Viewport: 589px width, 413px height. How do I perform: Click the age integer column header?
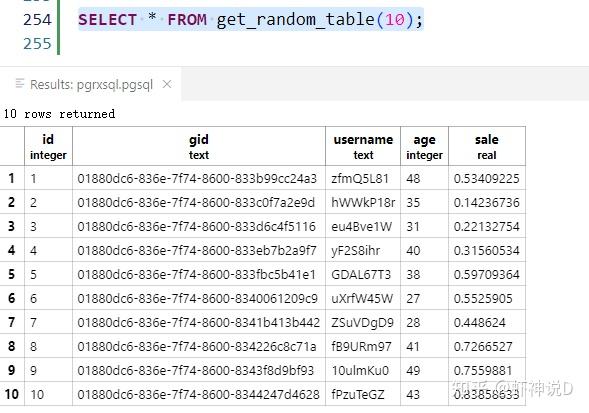pyautogui.click(x=424, y=147)
